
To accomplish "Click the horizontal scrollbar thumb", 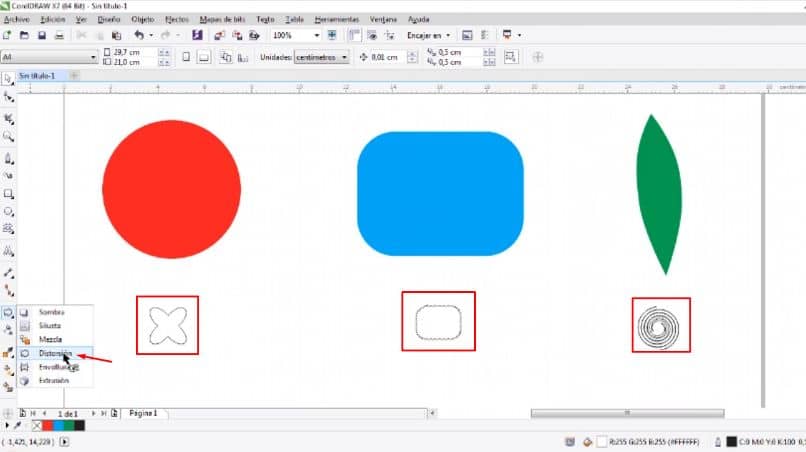I will click(x=627, y=413).
